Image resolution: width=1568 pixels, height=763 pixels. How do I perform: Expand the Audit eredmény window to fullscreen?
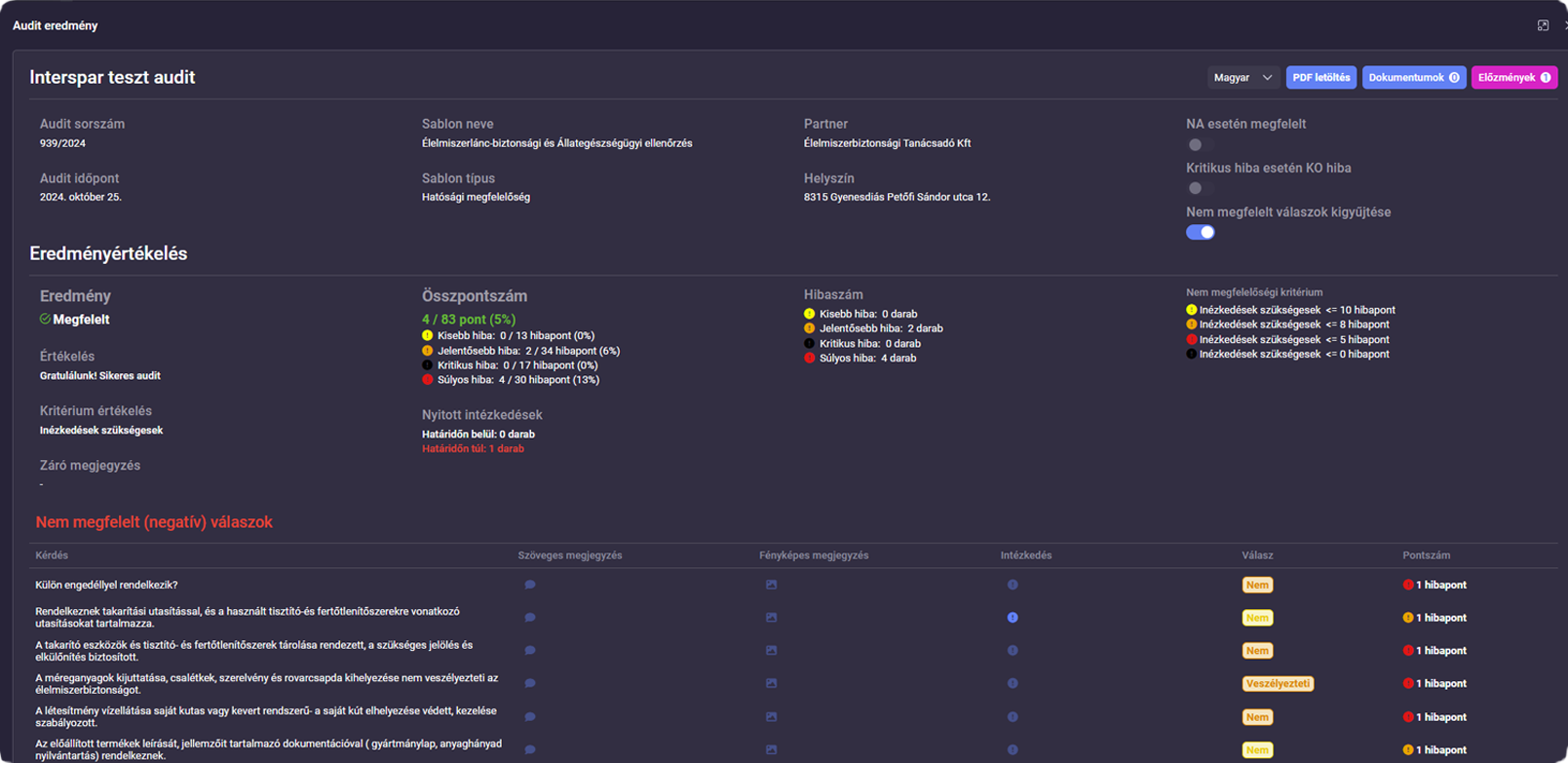pos(1543,25)
